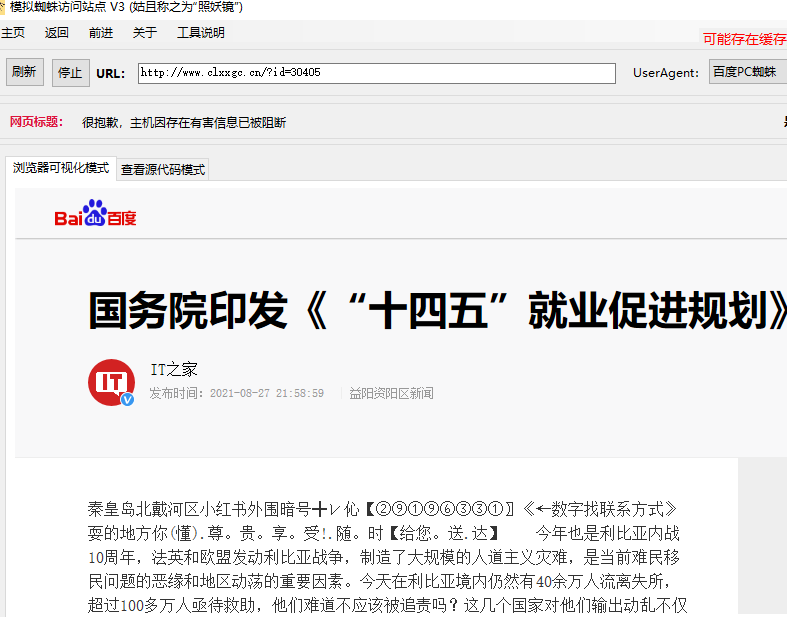The height and width of the screenshot is (617, 787).
Task: Click the red 可能存在缓存 notice
Action: [744, 39]
